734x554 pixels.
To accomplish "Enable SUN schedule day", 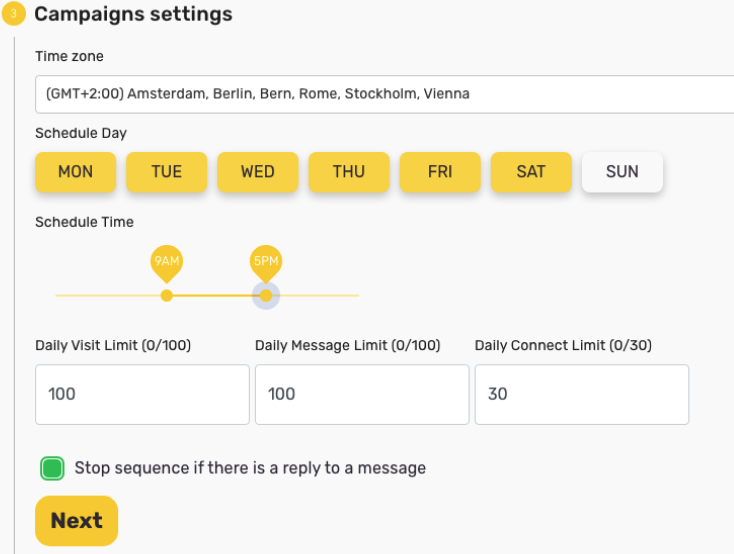I will 622,172.
